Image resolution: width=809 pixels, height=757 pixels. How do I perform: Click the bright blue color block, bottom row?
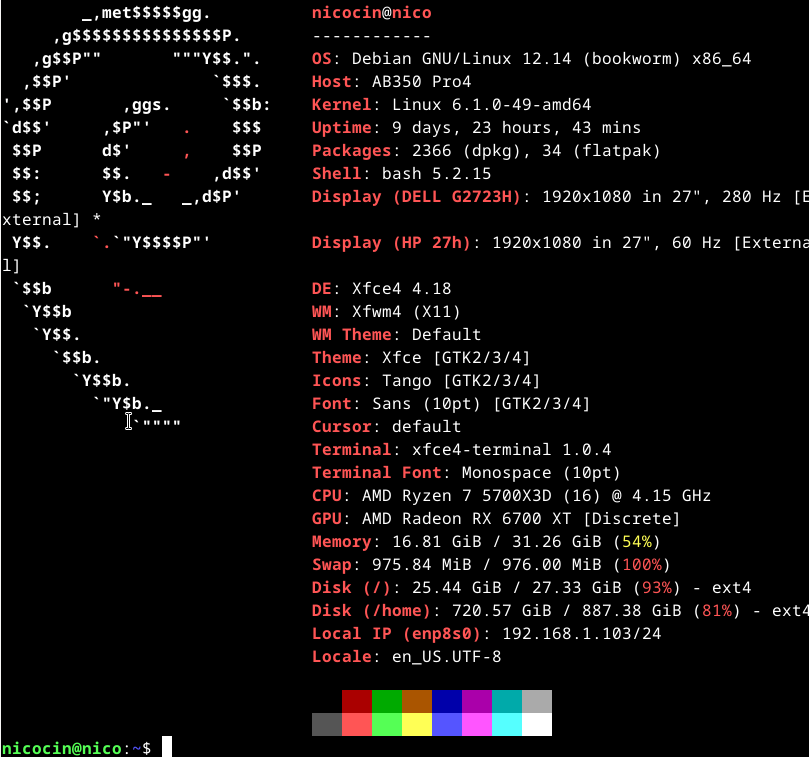(x=446, y=724)
